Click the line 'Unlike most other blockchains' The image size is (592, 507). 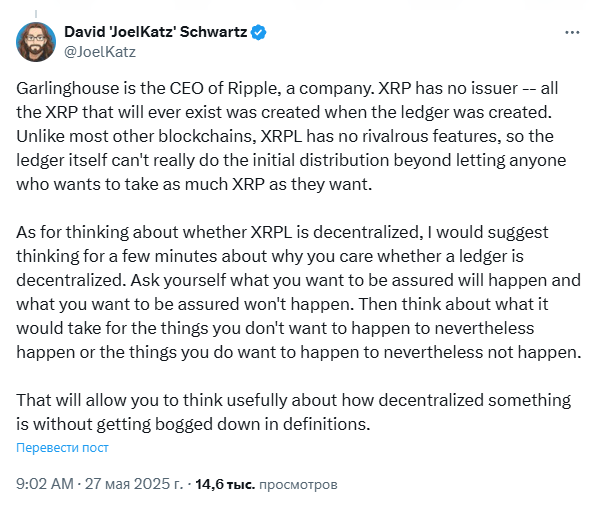[285, 136]
